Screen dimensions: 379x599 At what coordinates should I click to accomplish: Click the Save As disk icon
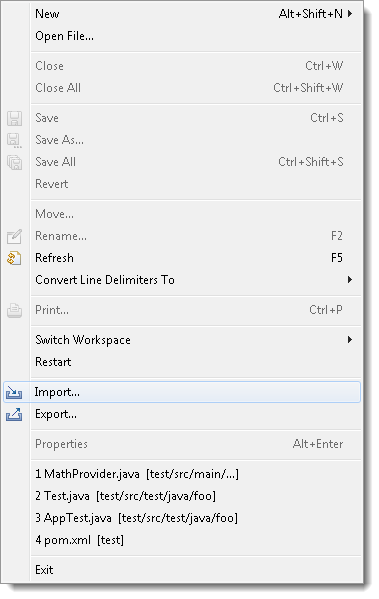coord(14,141)
